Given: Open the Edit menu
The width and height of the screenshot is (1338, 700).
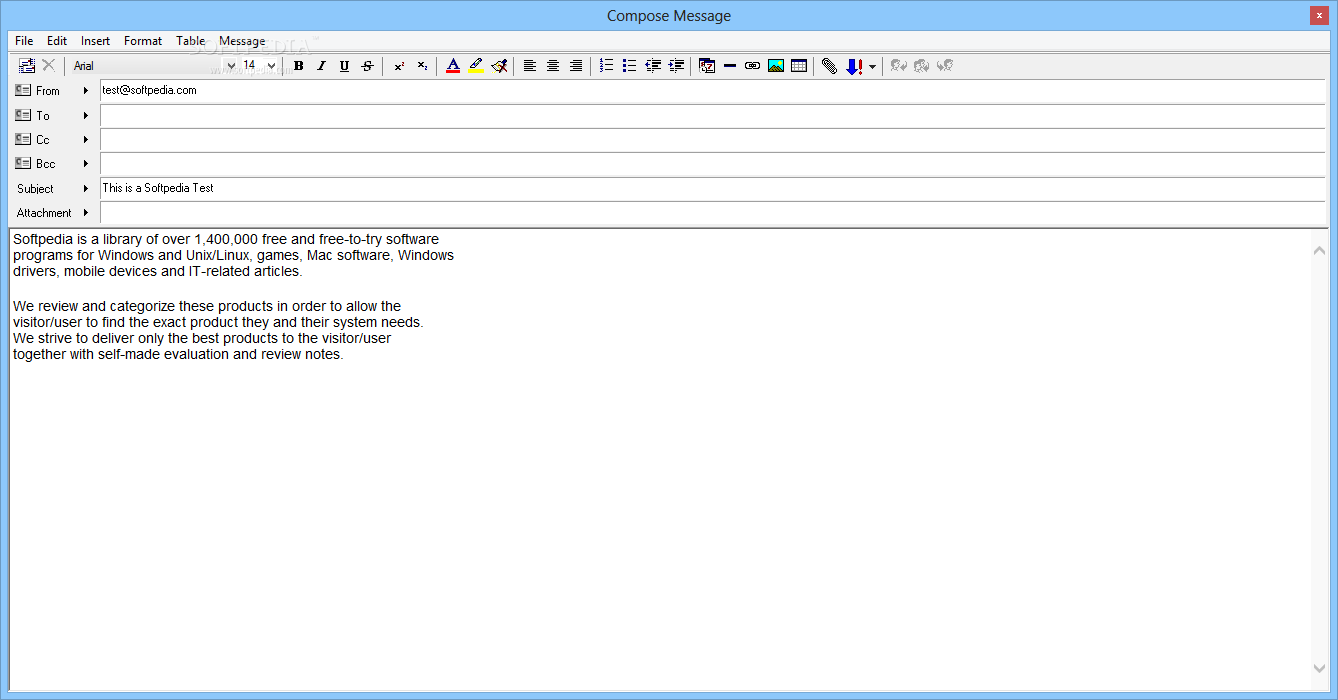Looking at the screenshot, I should (57, 41).
